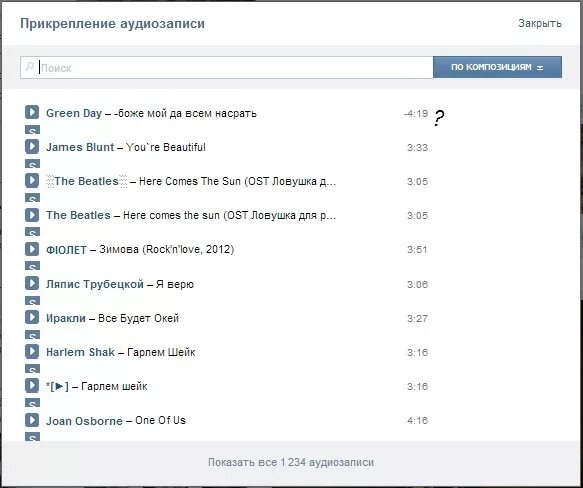Open artist ФІОЛЕТ link
The height and width of the screenshot is (488, 583).
point(66,250)
